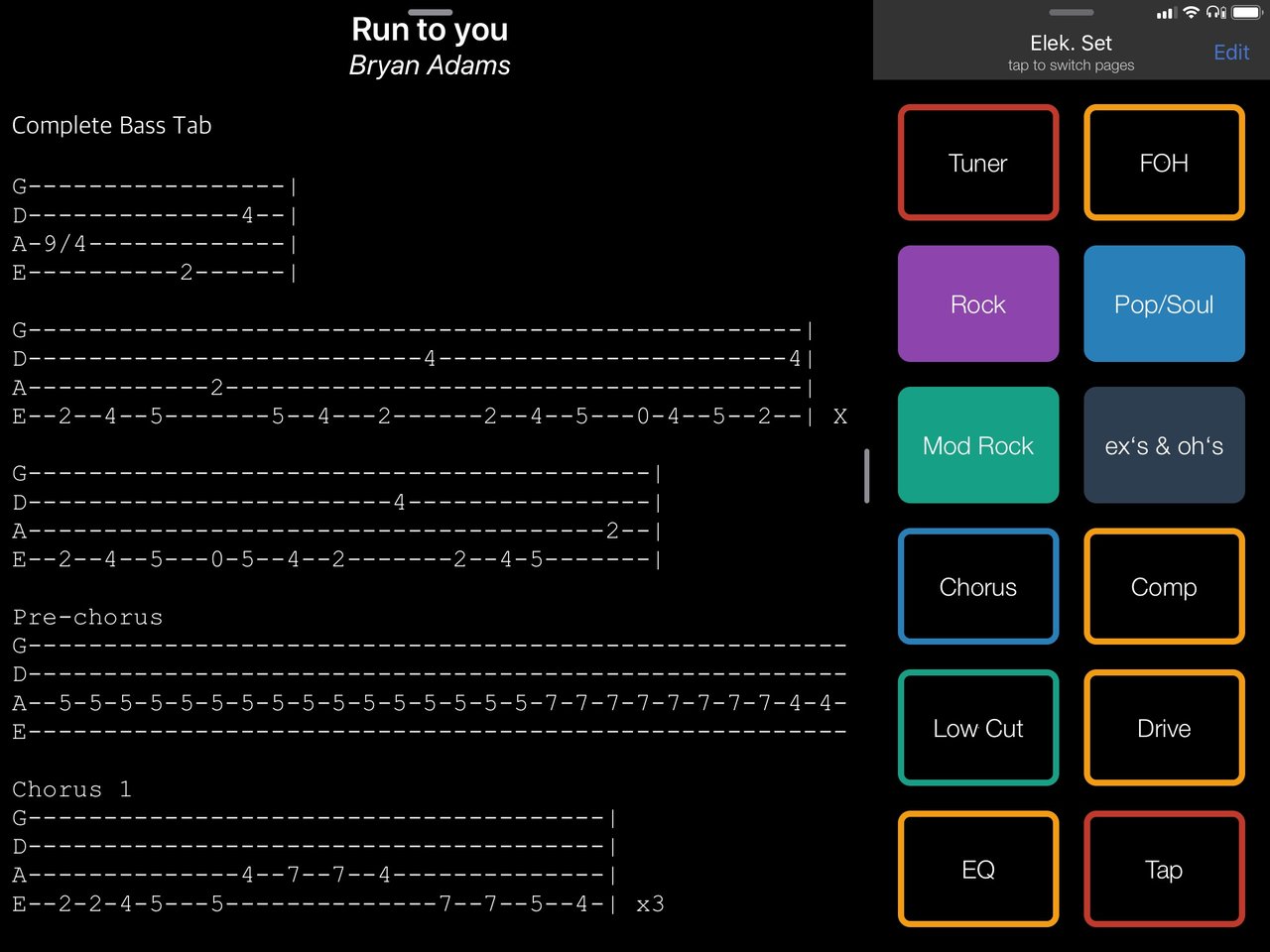This screenshot has height=952, width=1270.
Task: Click the headphones status icon
Action: tap(1215, 13)
